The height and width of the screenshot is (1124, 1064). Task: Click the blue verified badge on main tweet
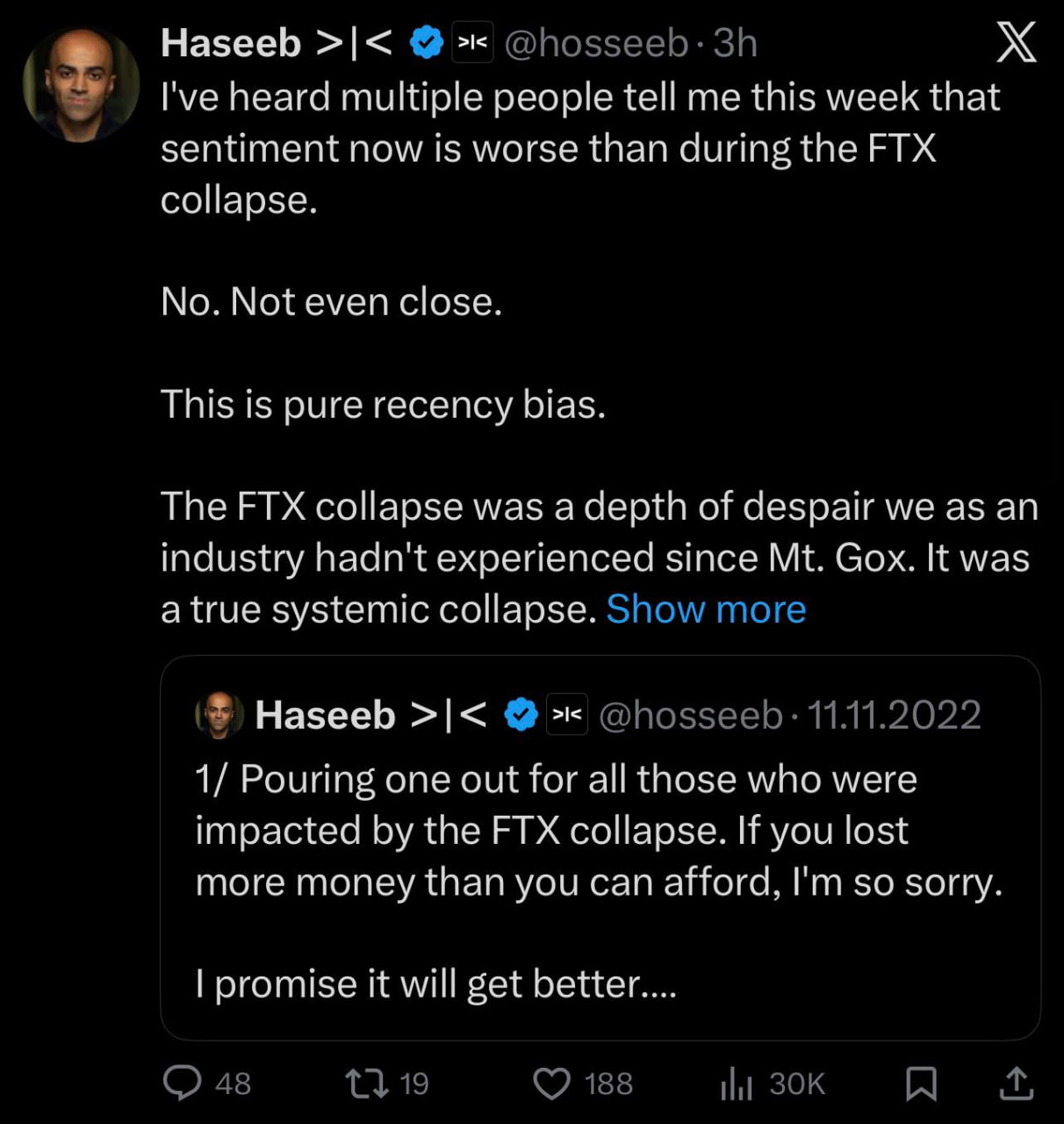(x=427, y=43)
